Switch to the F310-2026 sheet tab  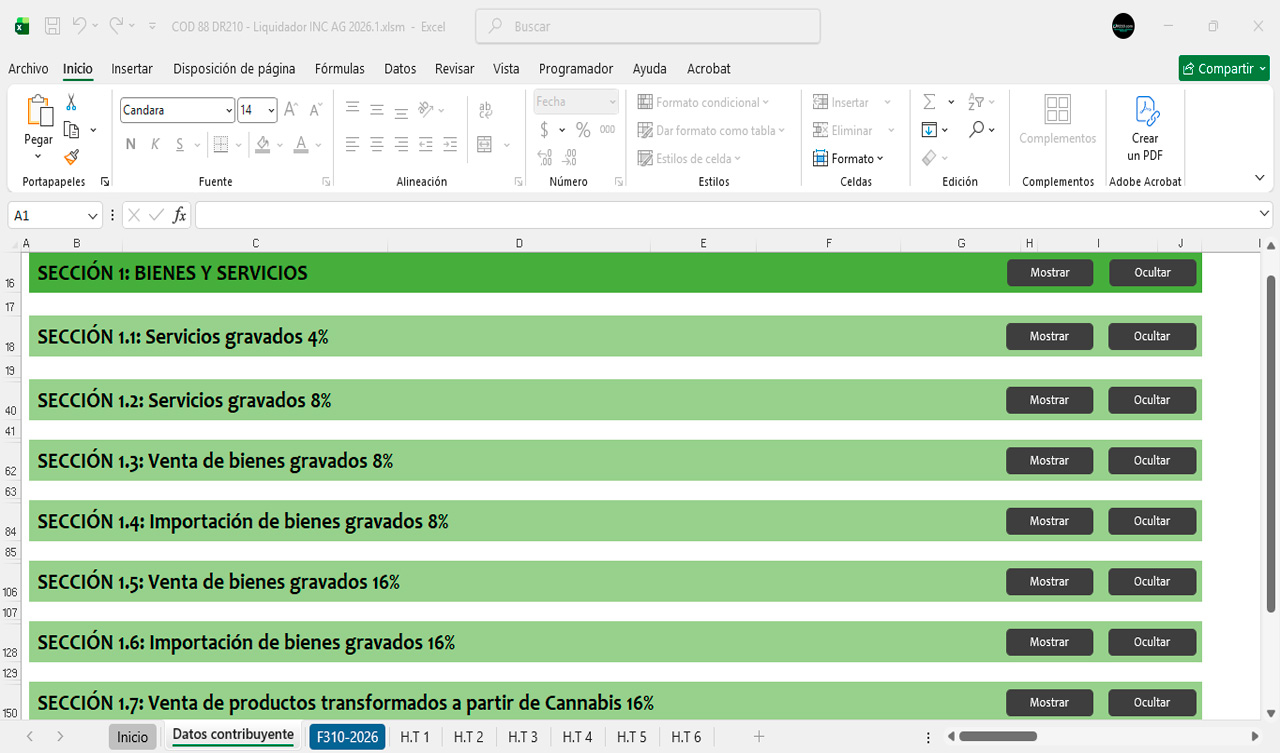[347, 737]
